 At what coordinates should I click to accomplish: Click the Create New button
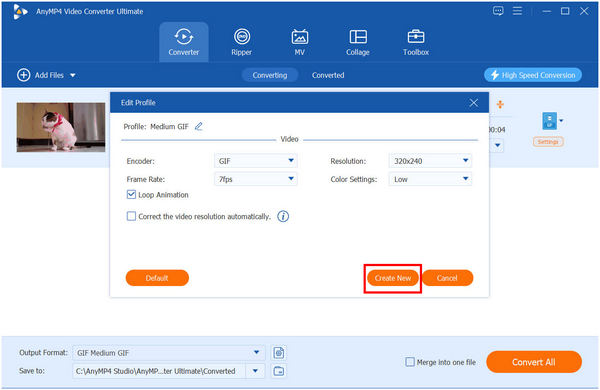(393, 278)
